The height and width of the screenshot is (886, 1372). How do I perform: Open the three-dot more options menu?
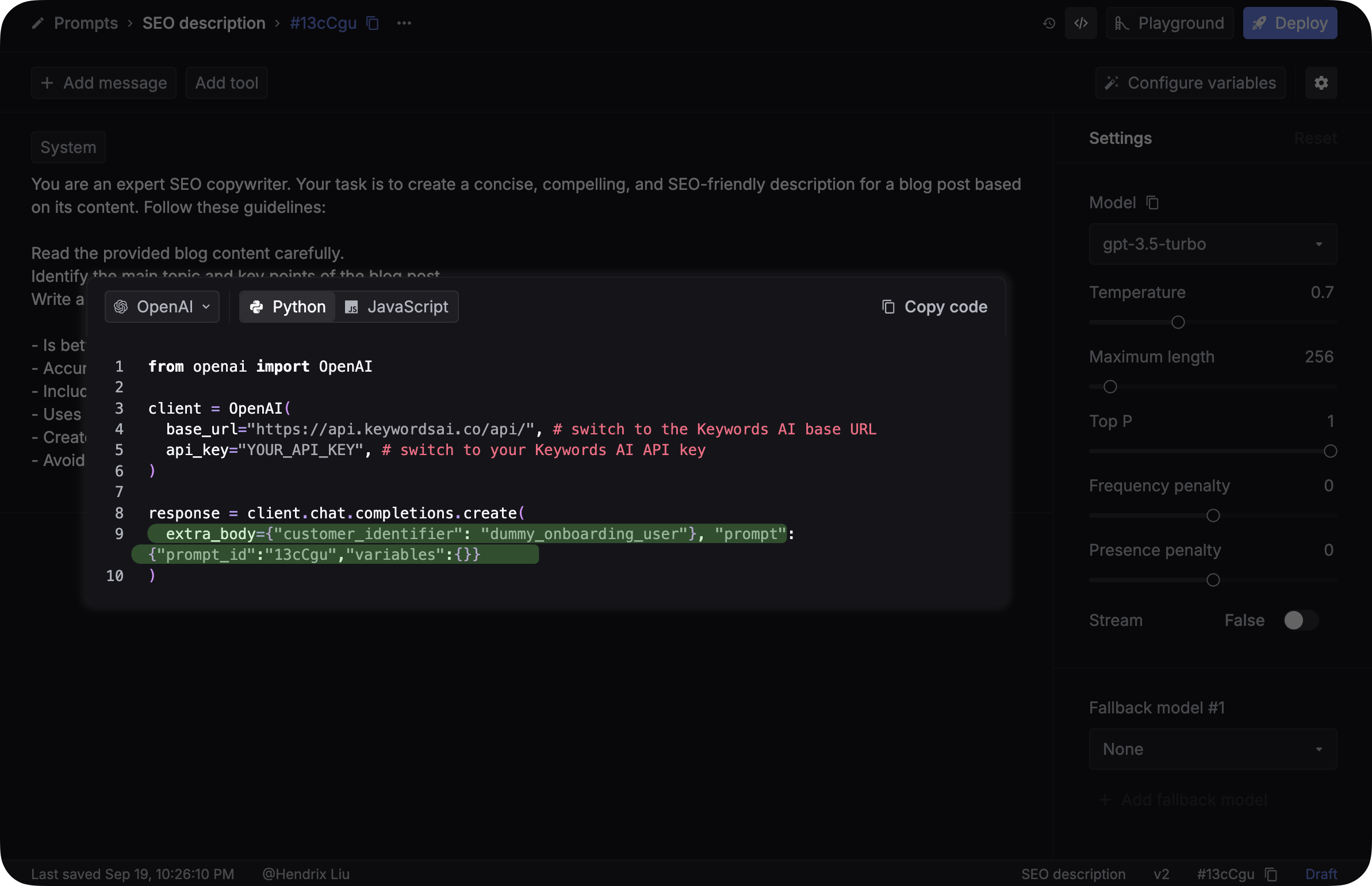point(404,23)
